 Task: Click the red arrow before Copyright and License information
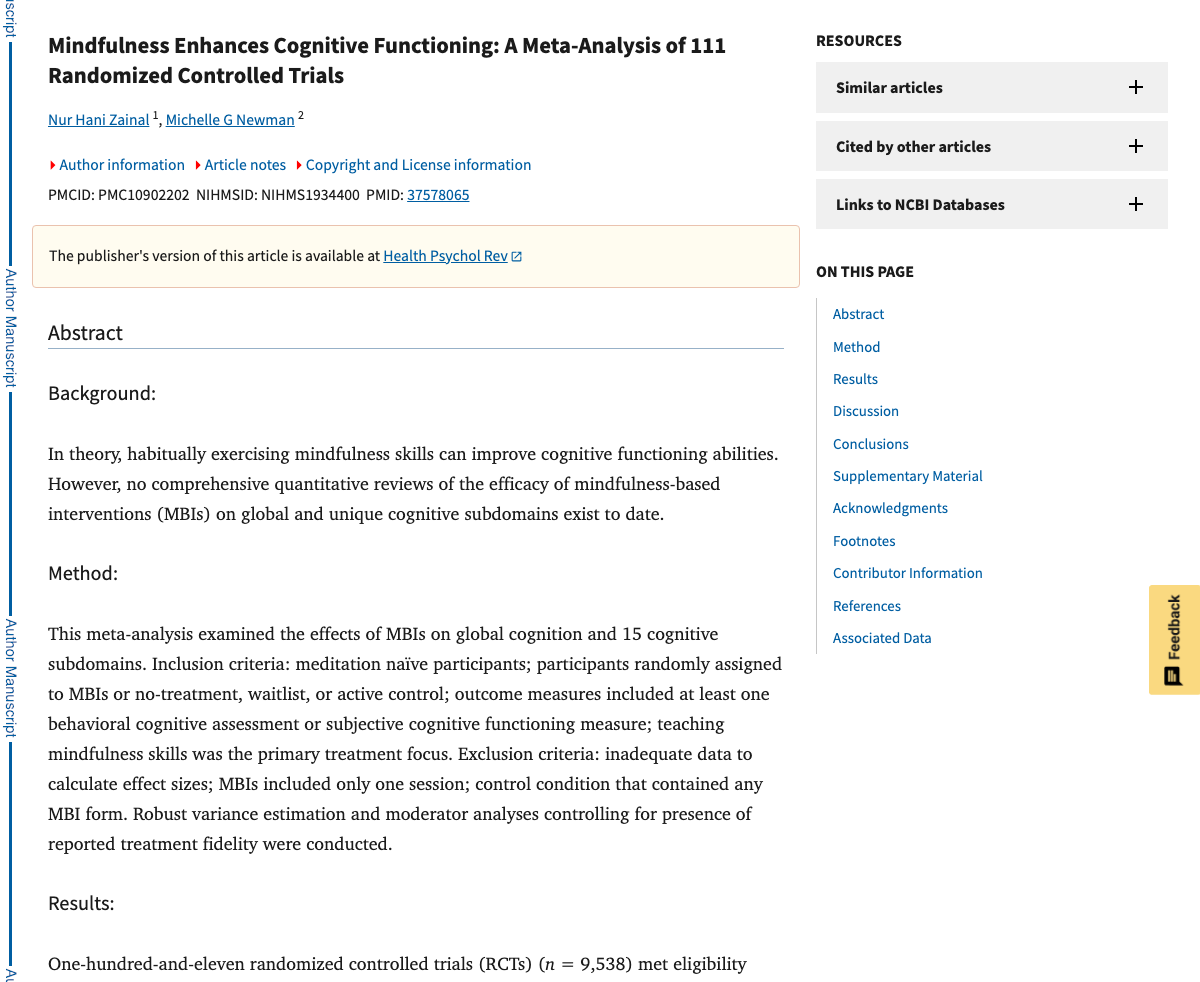[x=301, y=164]
